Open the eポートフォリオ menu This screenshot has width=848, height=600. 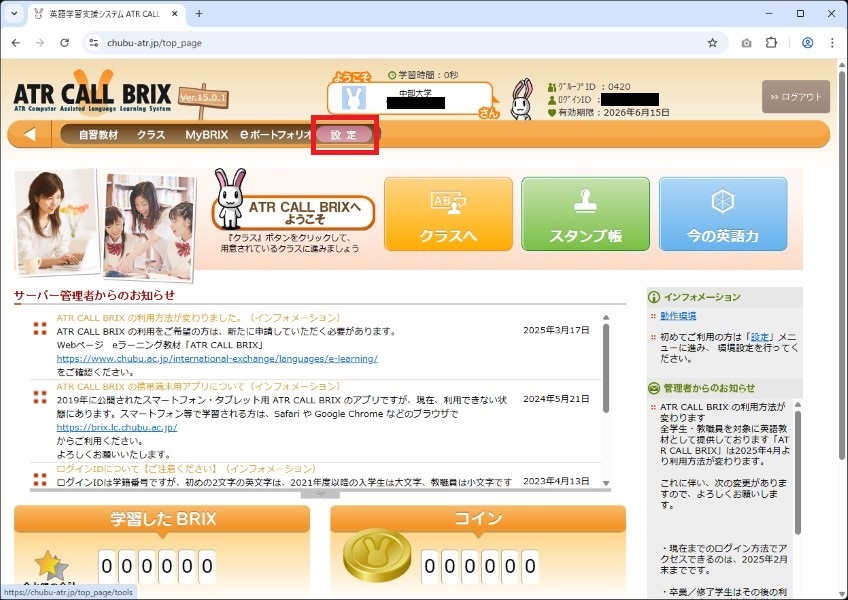pos(276,134)
